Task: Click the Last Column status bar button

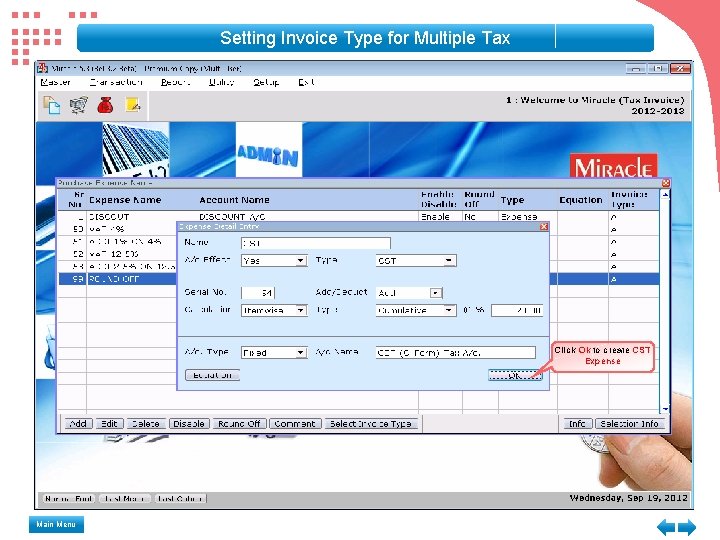Action: (180, 499)
